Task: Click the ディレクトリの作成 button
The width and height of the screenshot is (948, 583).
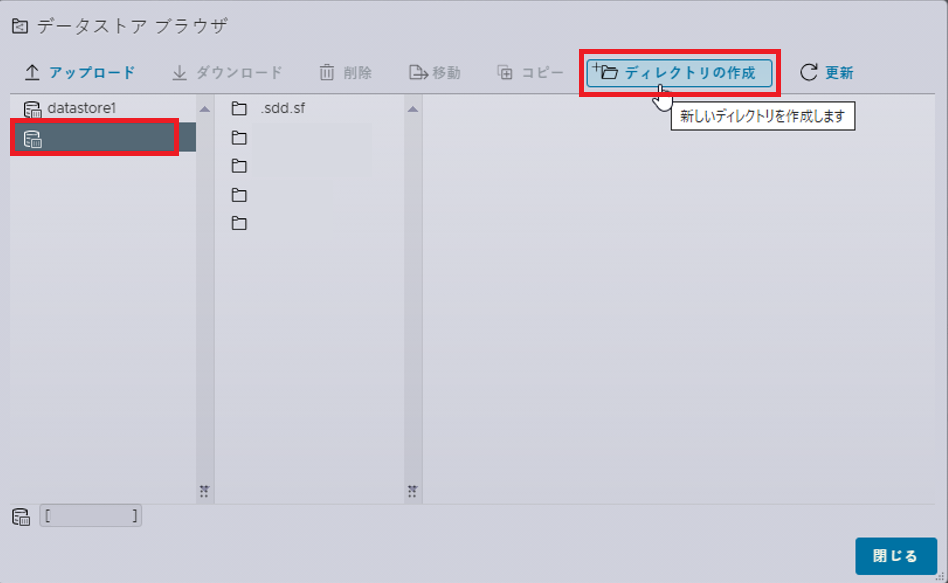Action: 679,73
